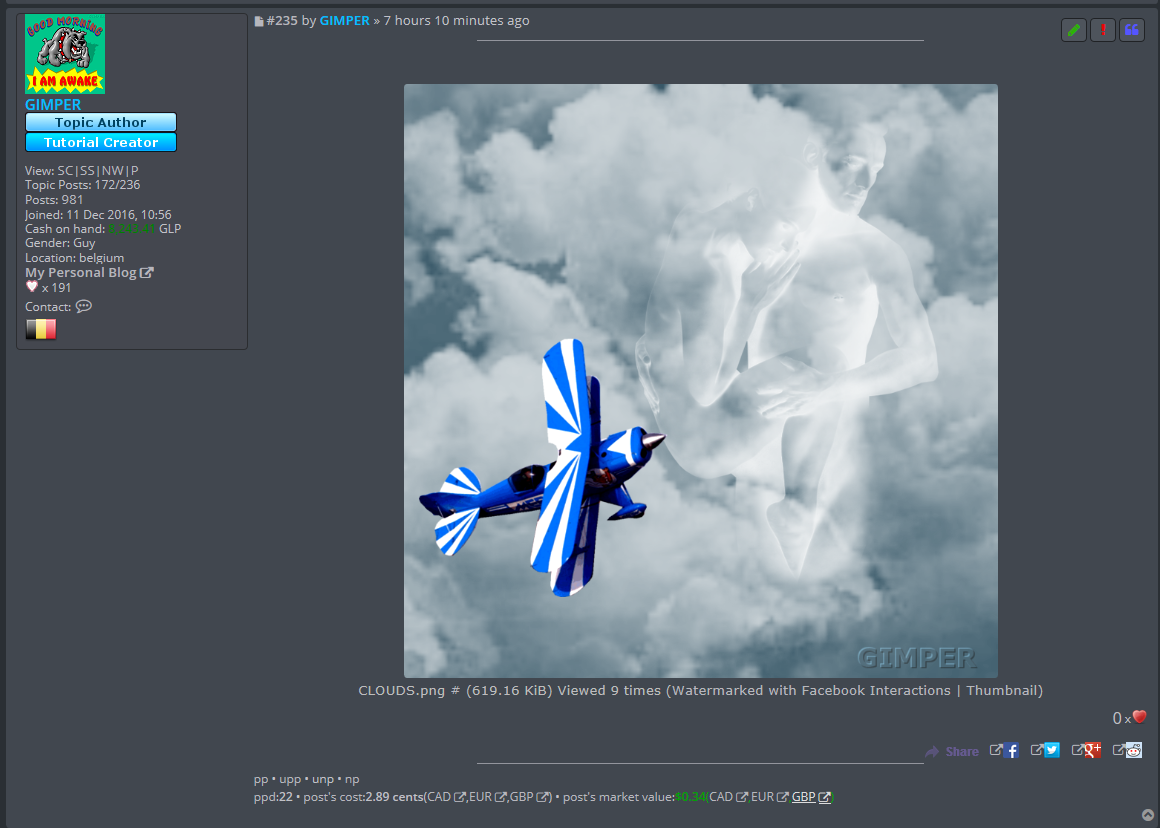Image resolution: width=1160 pixels, height=828 pixels.
Task: Go to the pp post link
Action: pyautogui.click(x=261, y=779)
